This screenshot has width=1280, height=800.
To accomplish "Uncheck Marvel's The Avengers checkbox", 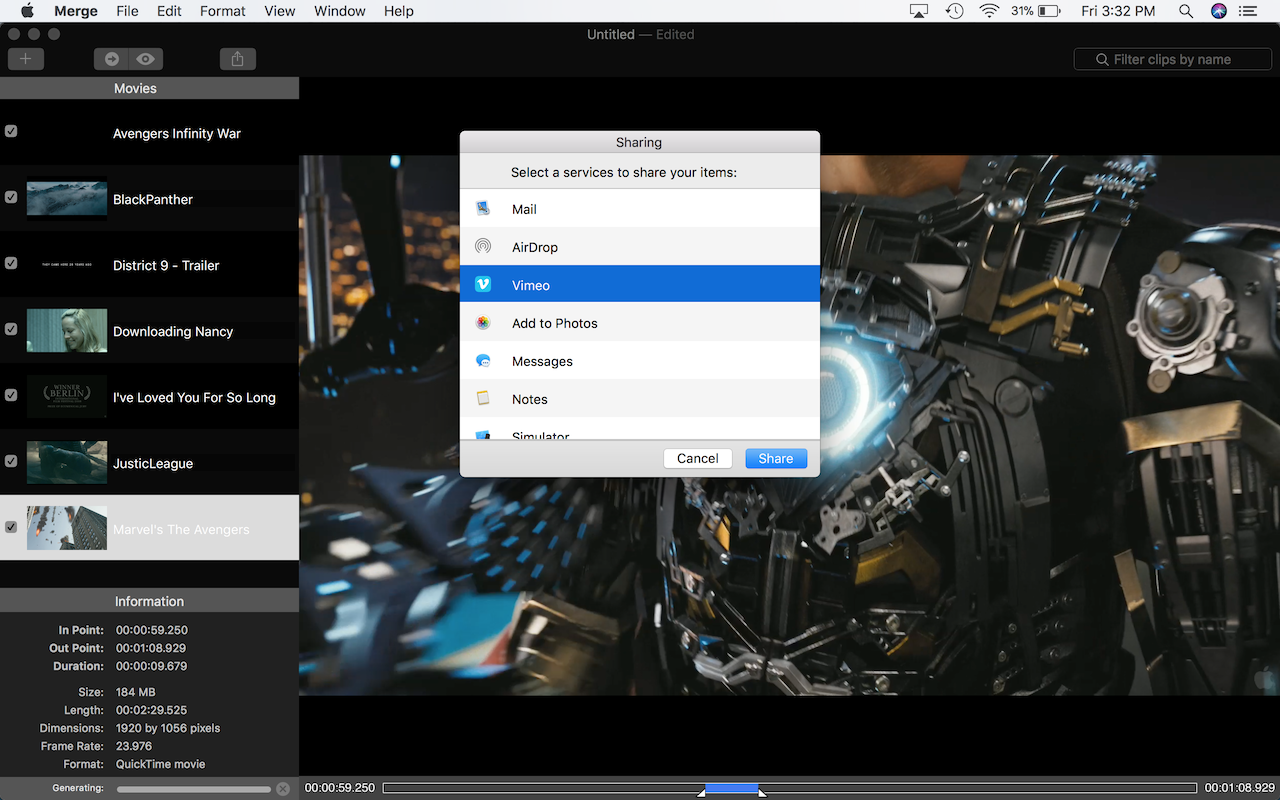I will click(x=11, y=527).
